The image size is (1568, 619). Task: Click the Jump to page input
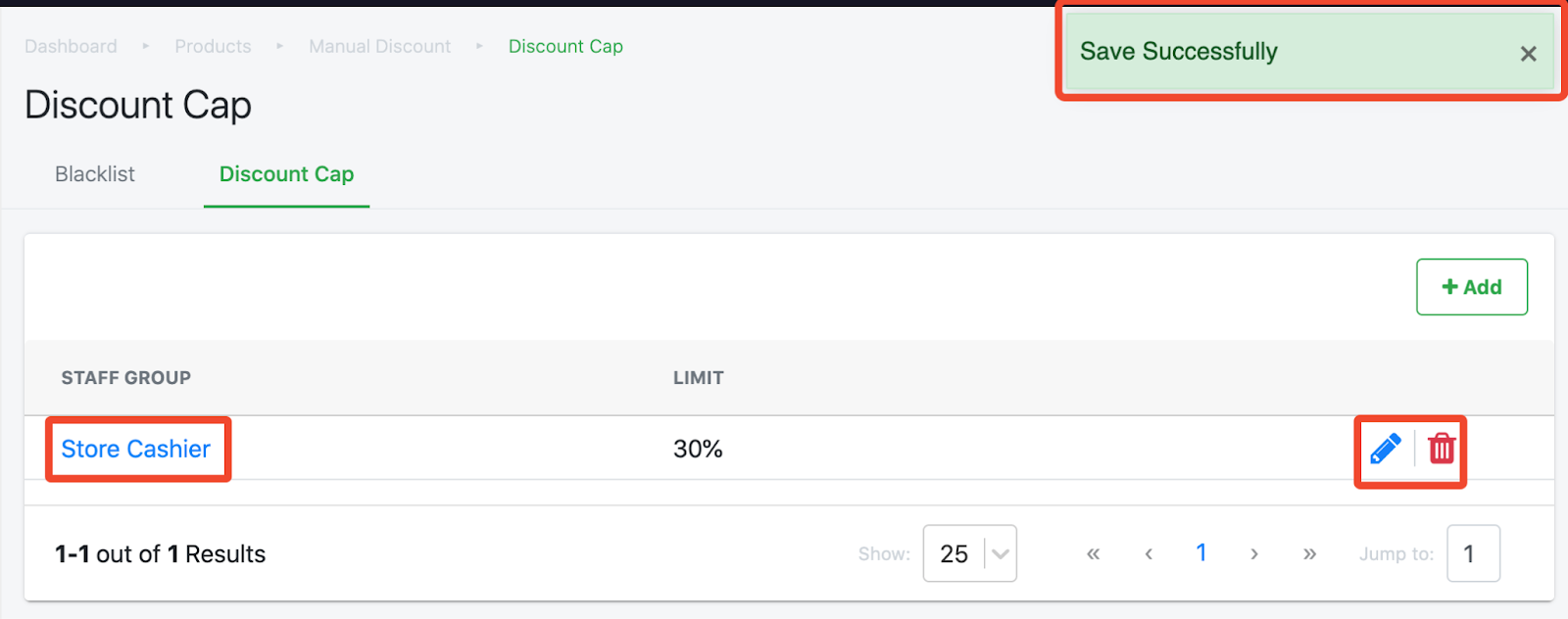tap(1473, 553)
